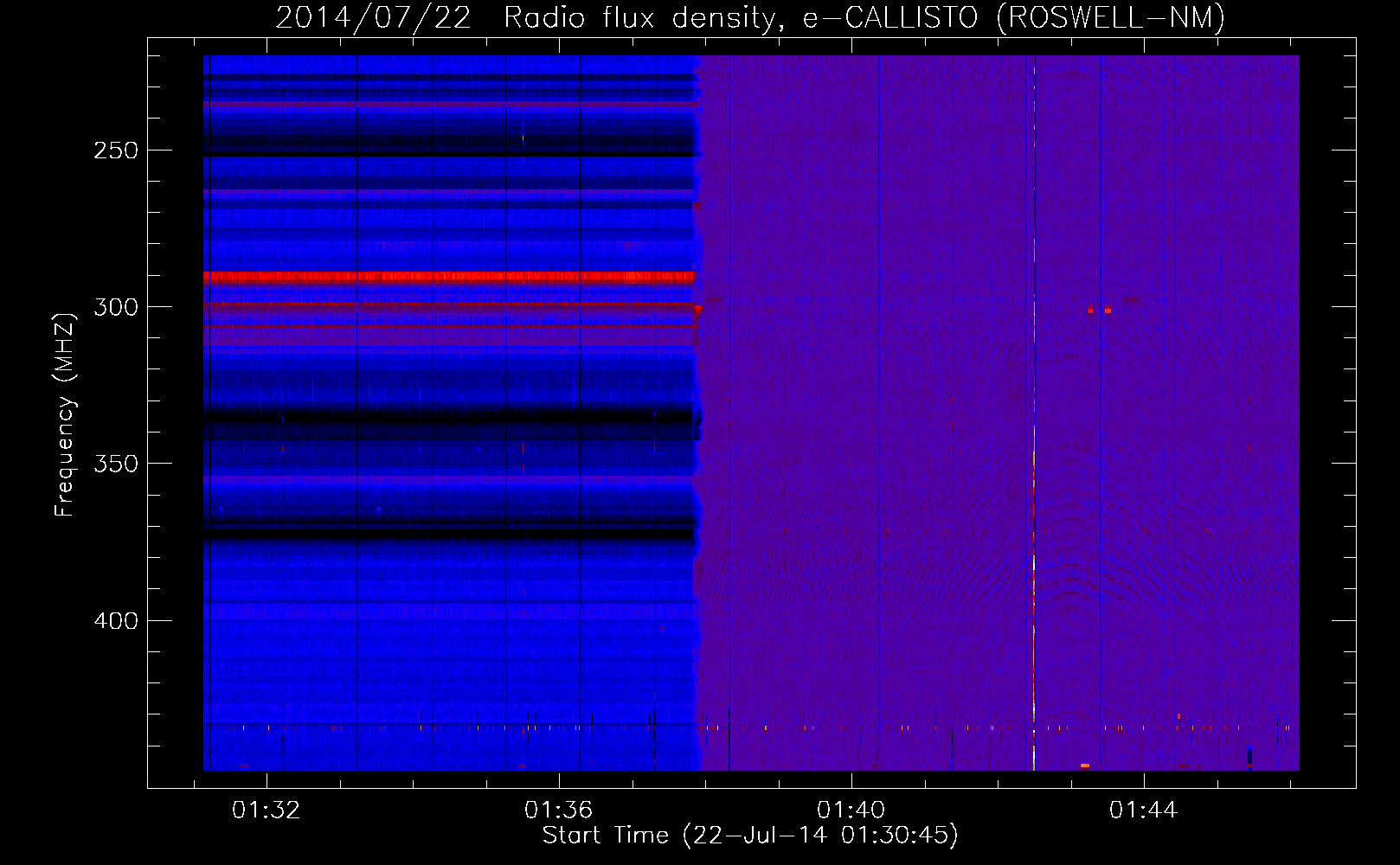
Task: Click the bright red emission band near 290 MHz
Action: click(x=449, y=278)
